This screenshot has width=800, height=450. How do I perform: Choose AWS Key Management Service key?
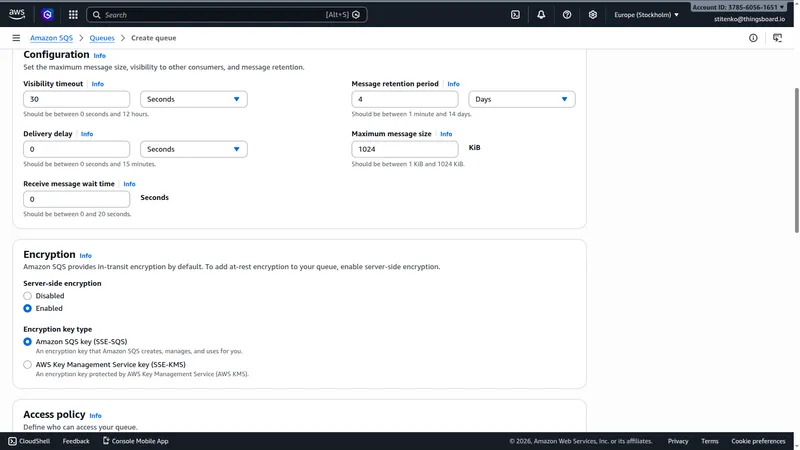pos(28,365)
